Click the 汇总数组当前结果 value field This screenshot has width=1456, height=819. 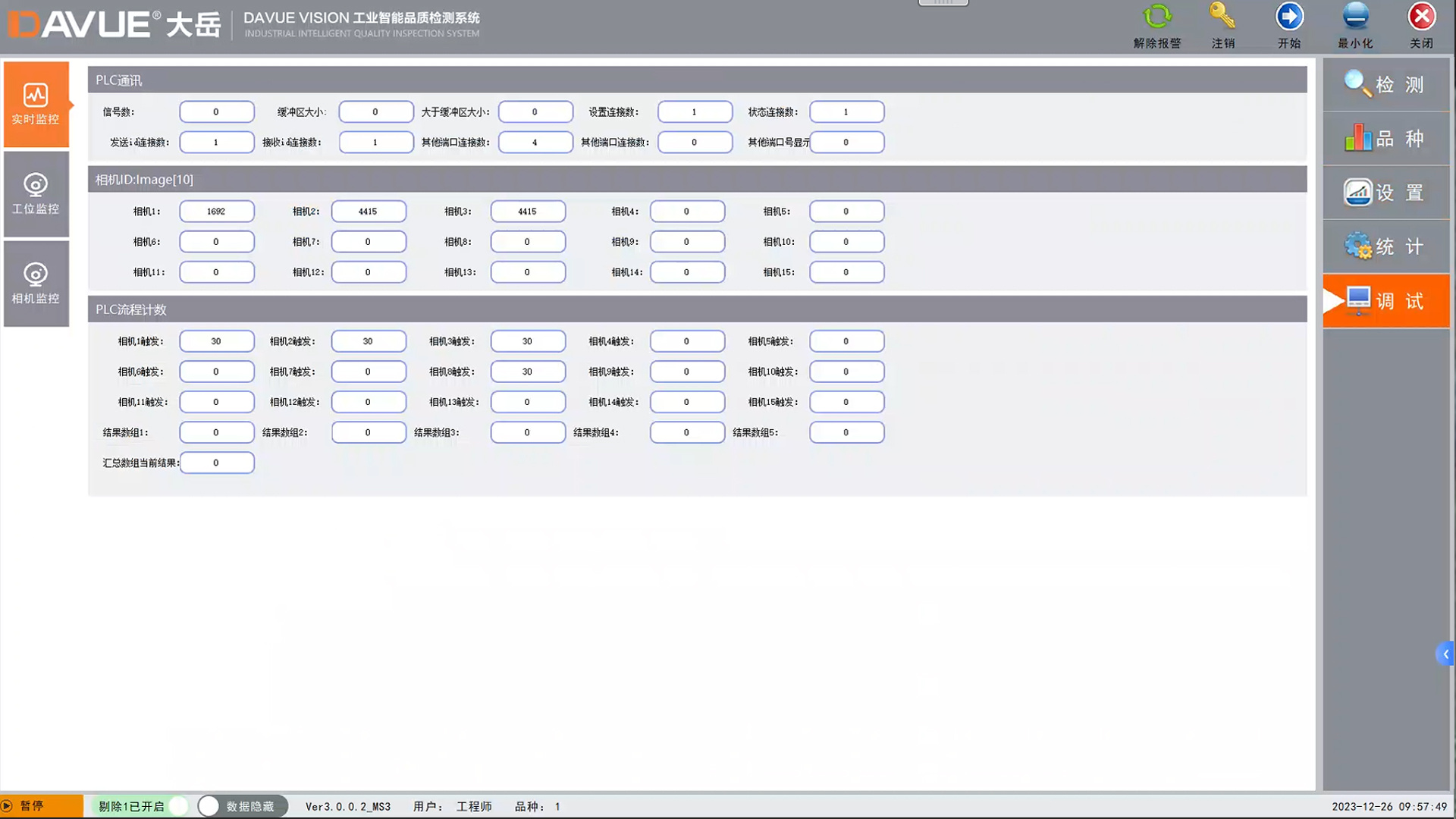217,463
